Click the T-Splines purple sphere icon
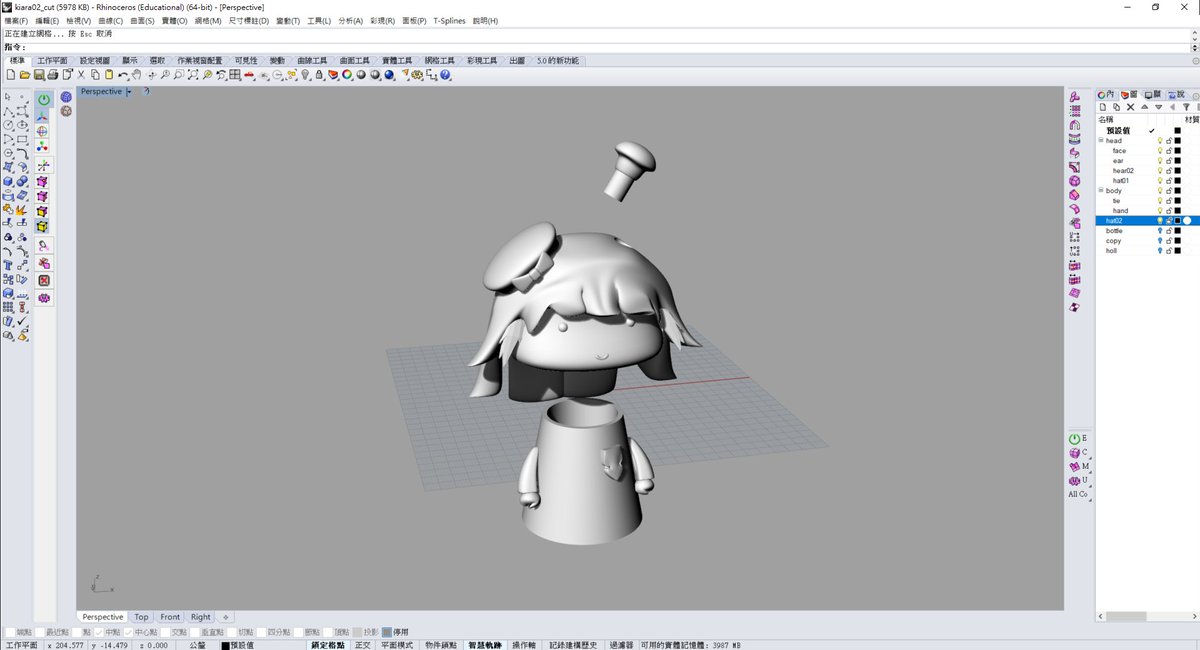This screenshot has width=1200, height=650. pyautogui.click(x=66, y=97)
